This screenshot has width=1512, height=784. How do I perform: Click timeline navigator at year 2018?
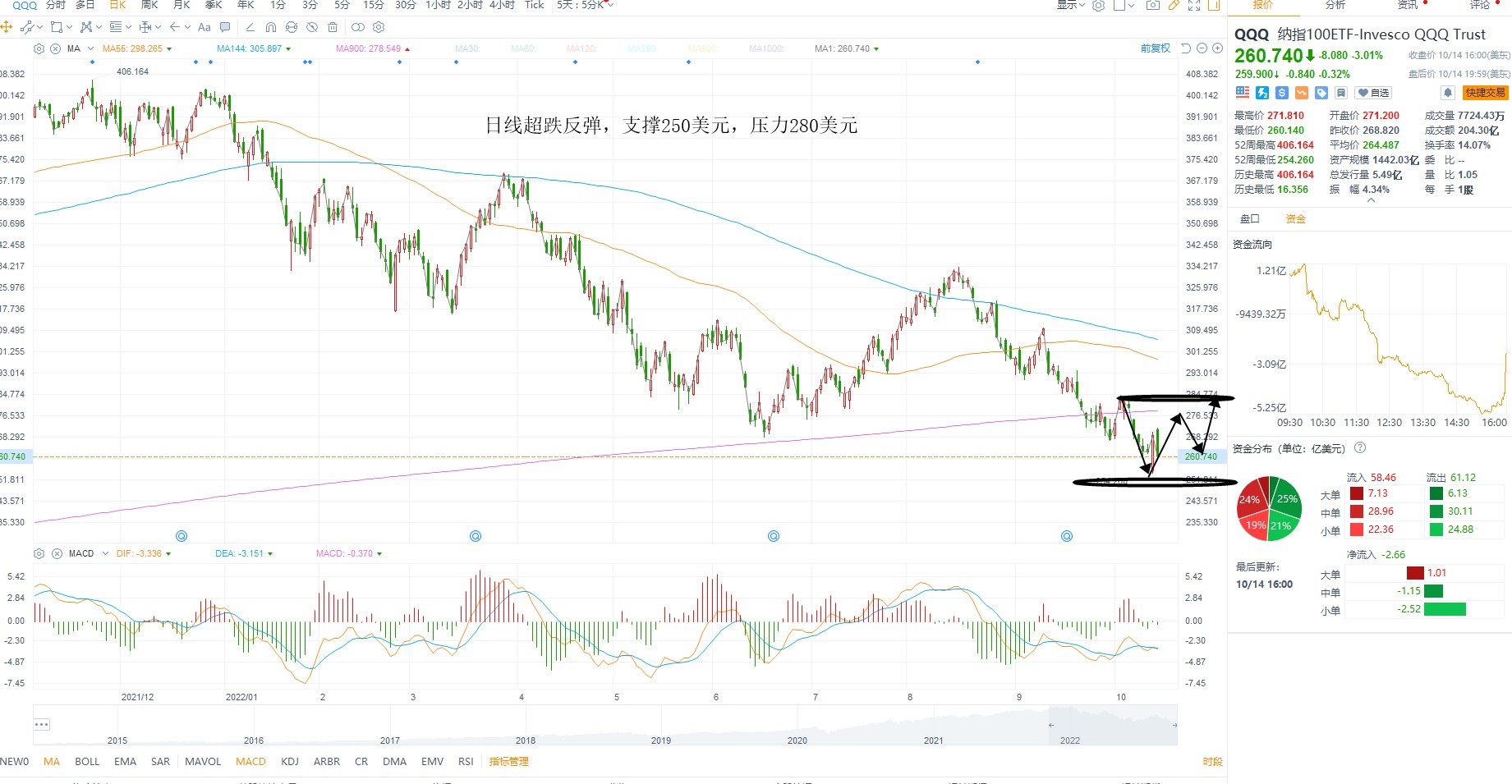[x=525, y=740]
